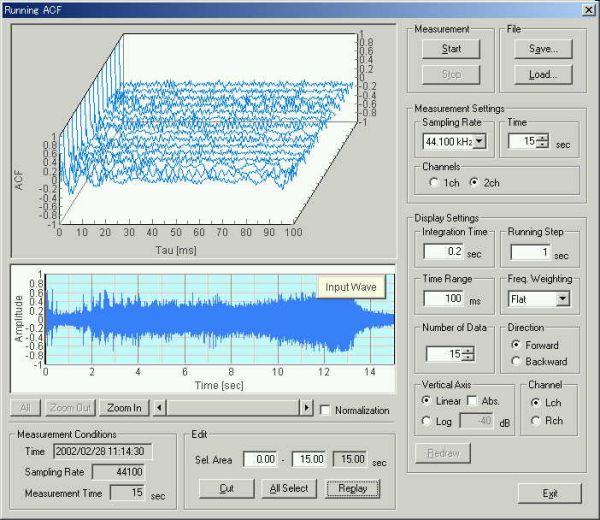Click the Start measurement button
Screen dimensions: 600x520
click(x=451, y=48)
